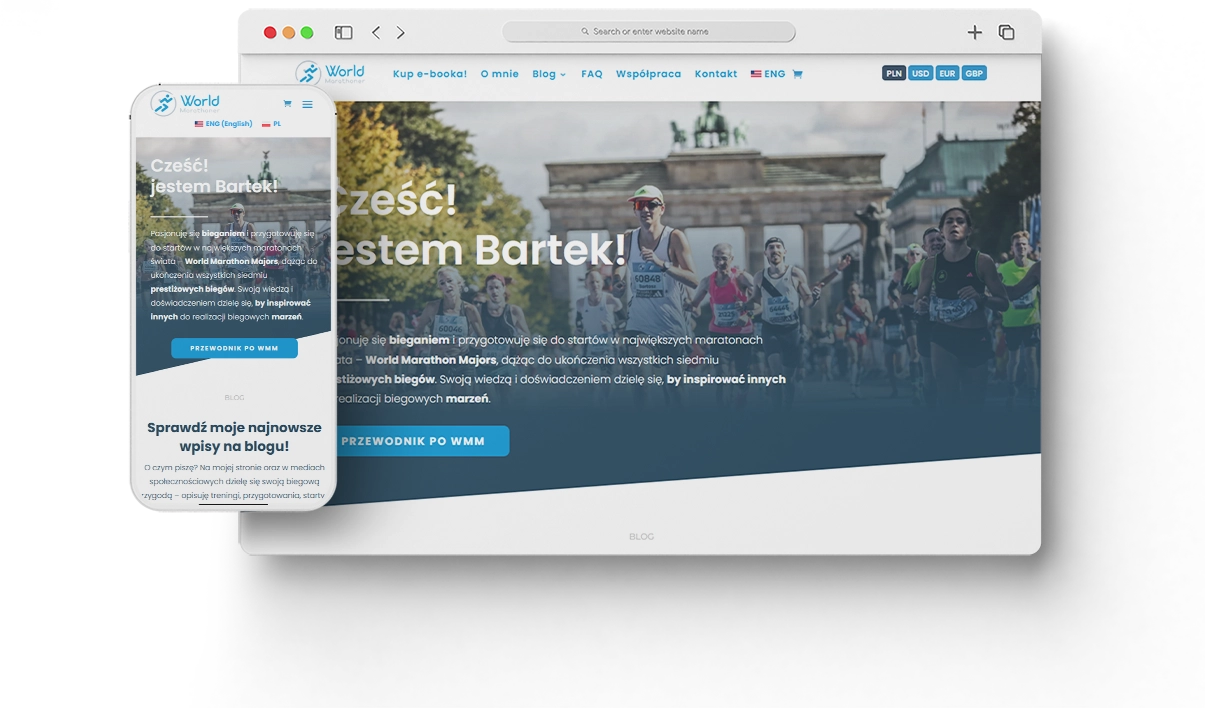Select EUR currency

947,73
